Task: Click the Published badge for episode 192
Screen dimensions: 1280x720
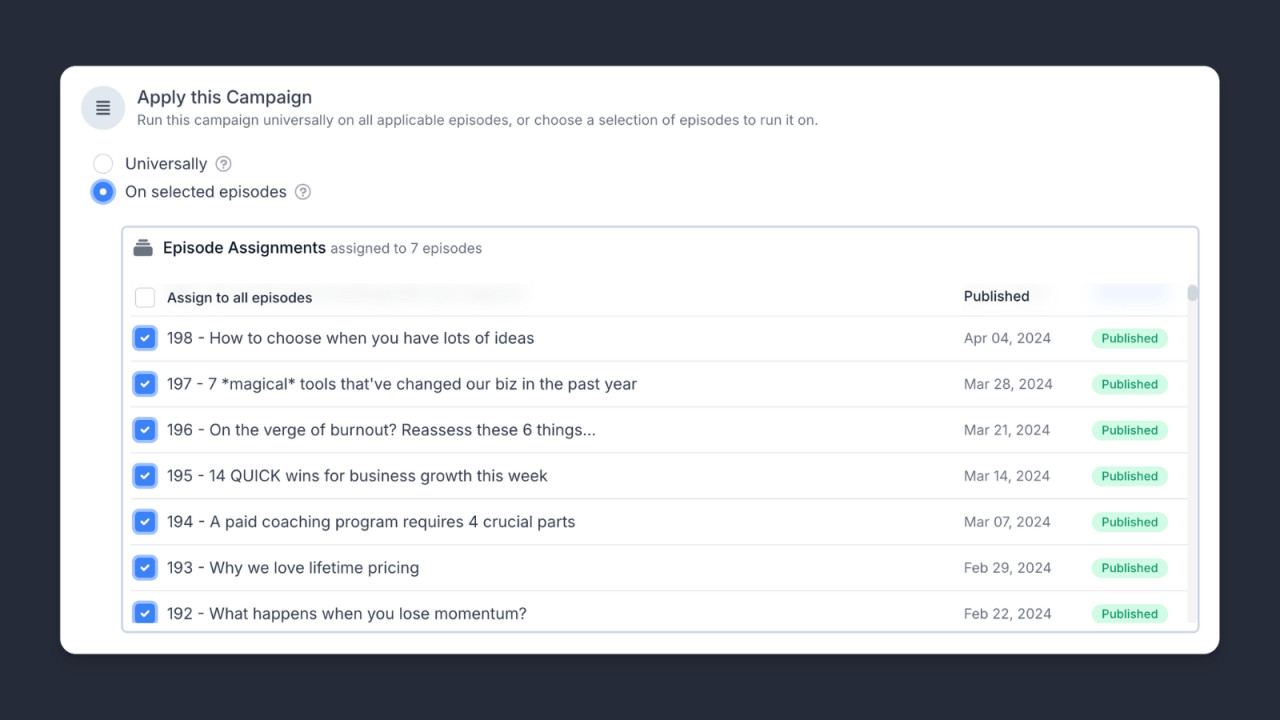Action: tap(1129, 613)
